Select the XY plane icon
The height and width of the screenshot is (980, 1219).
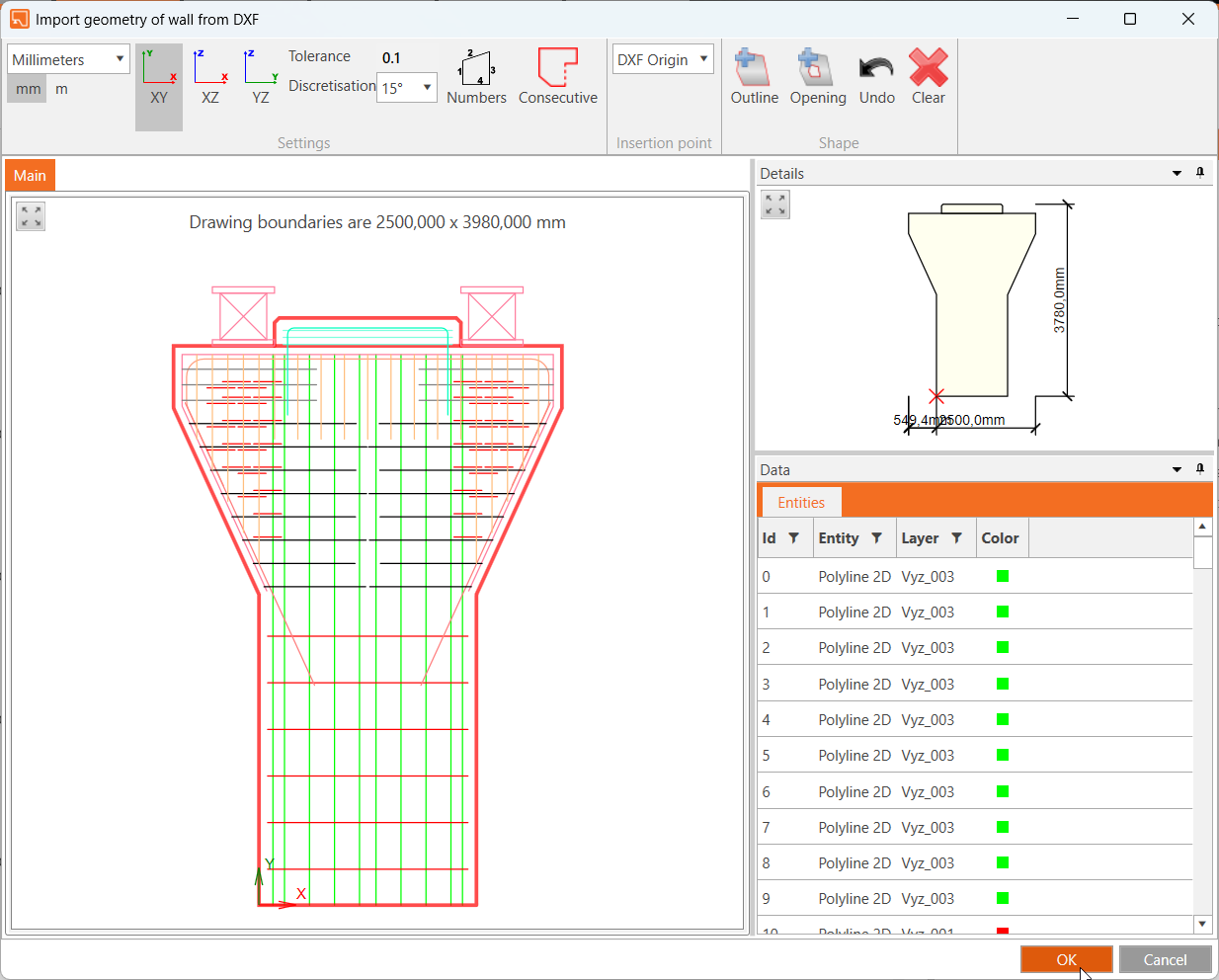(x=159, y=69)
